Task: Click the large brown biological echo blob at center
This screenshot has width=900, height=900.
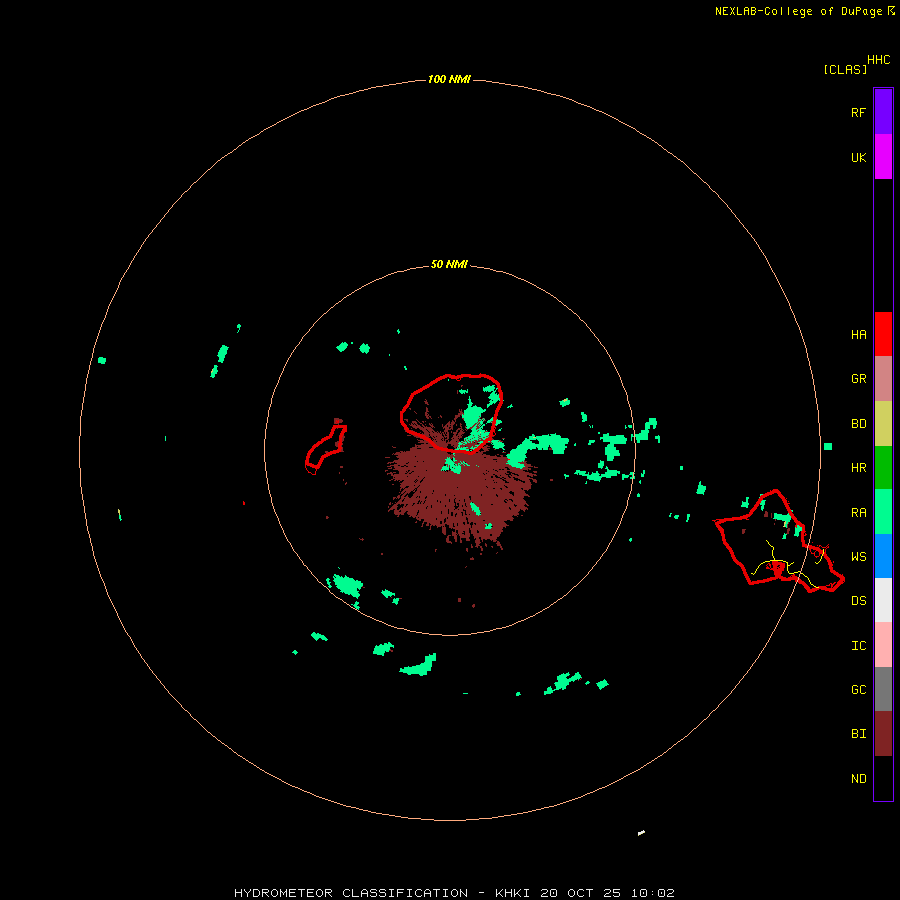Action: tap(462, 494)
